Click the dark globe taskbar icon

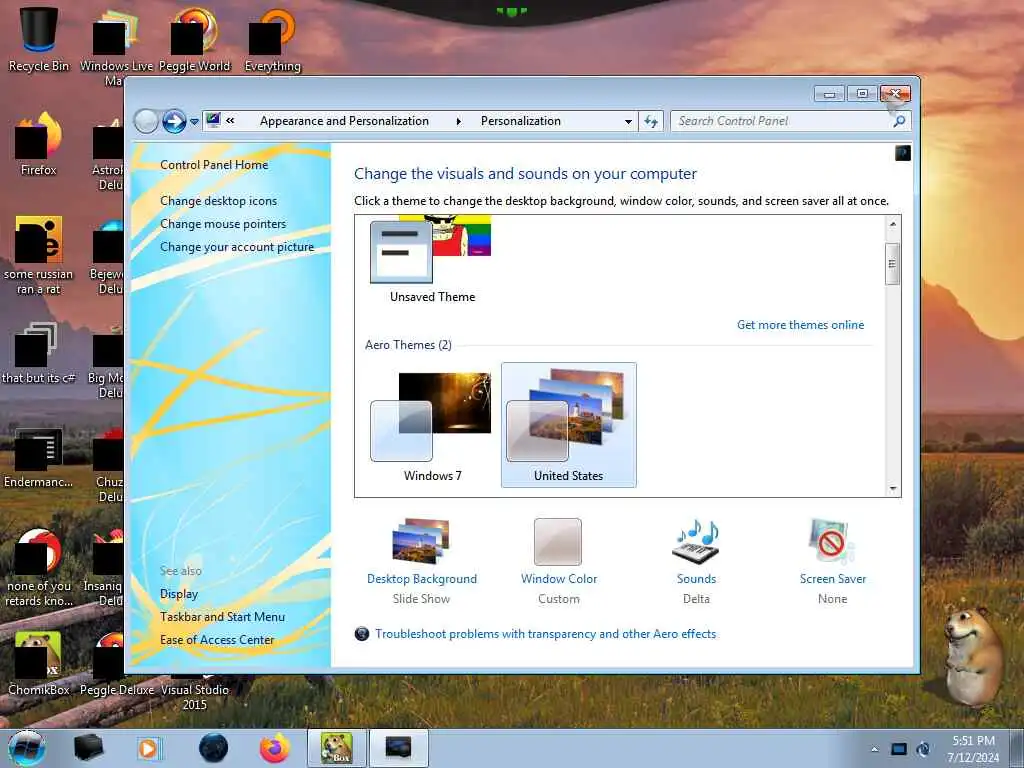point(213,748)
